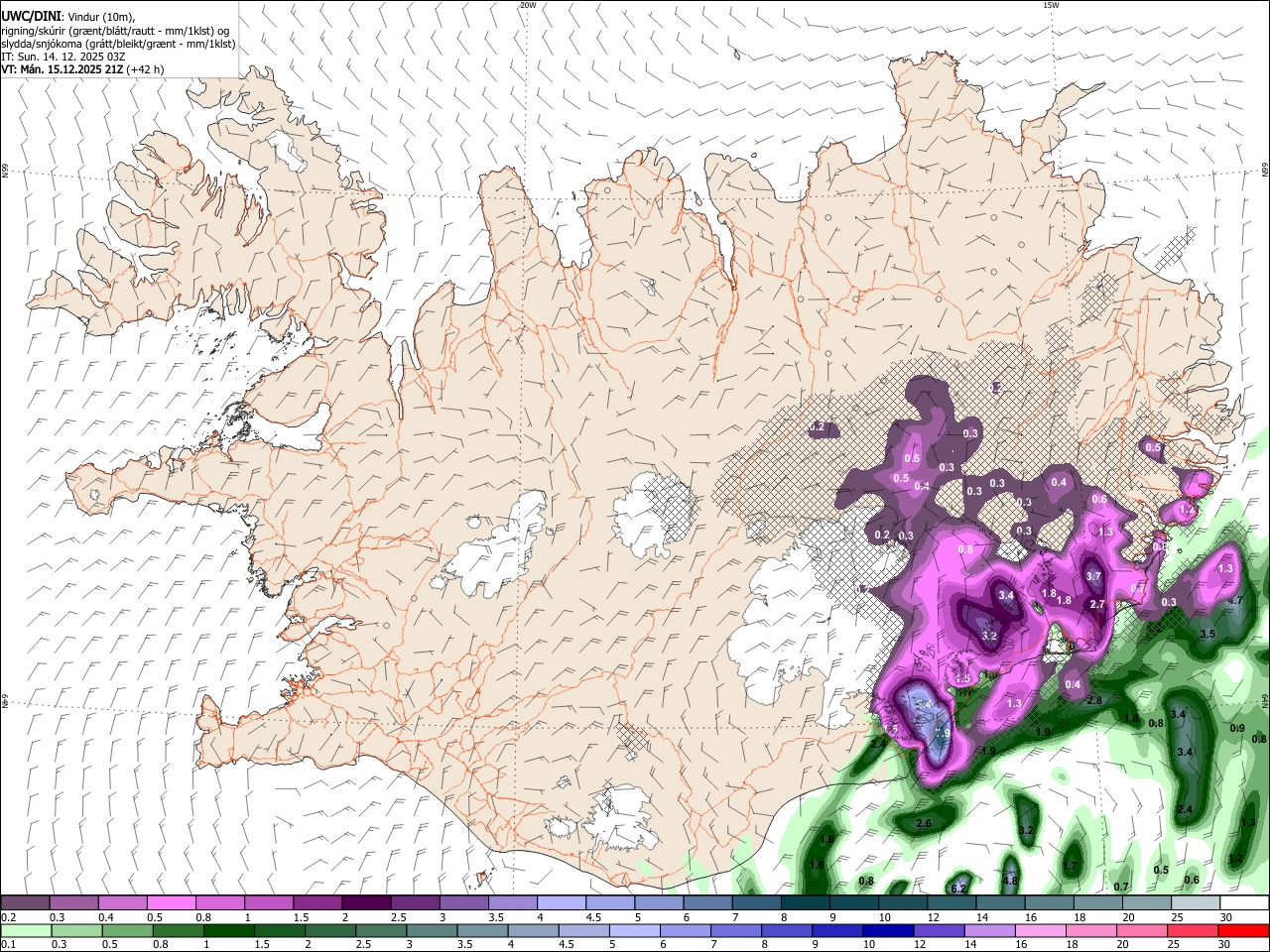This screenshot has height=952, width=1270.
Task: Click the '20W' longitude label
Action: pos(528,5)
